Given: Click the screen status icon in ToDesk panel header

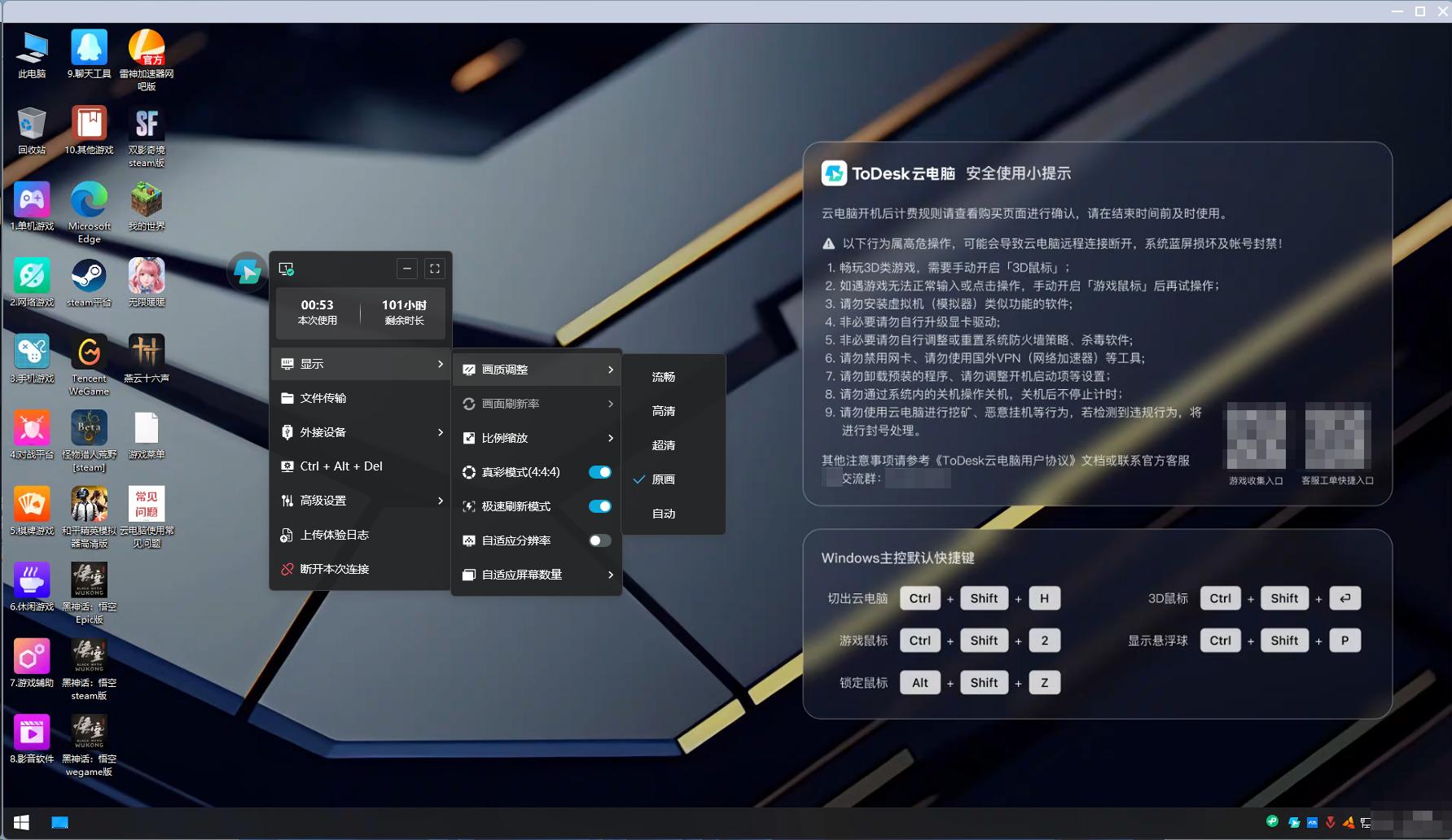Looking at the screenshot, I should pyautogui.click(x=286, y=269).
